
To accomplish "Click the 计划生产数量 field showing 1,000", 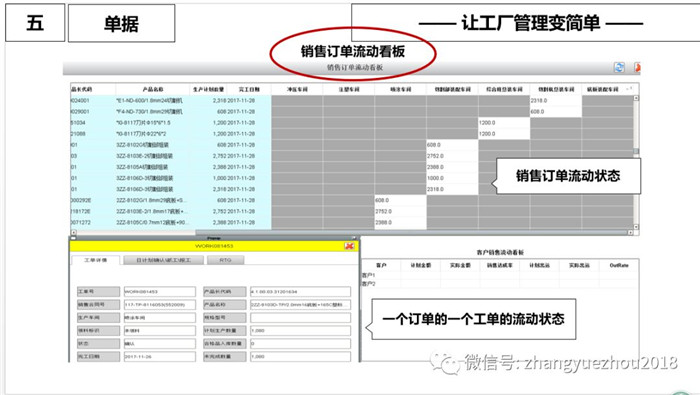I will (x=300, y=331).
